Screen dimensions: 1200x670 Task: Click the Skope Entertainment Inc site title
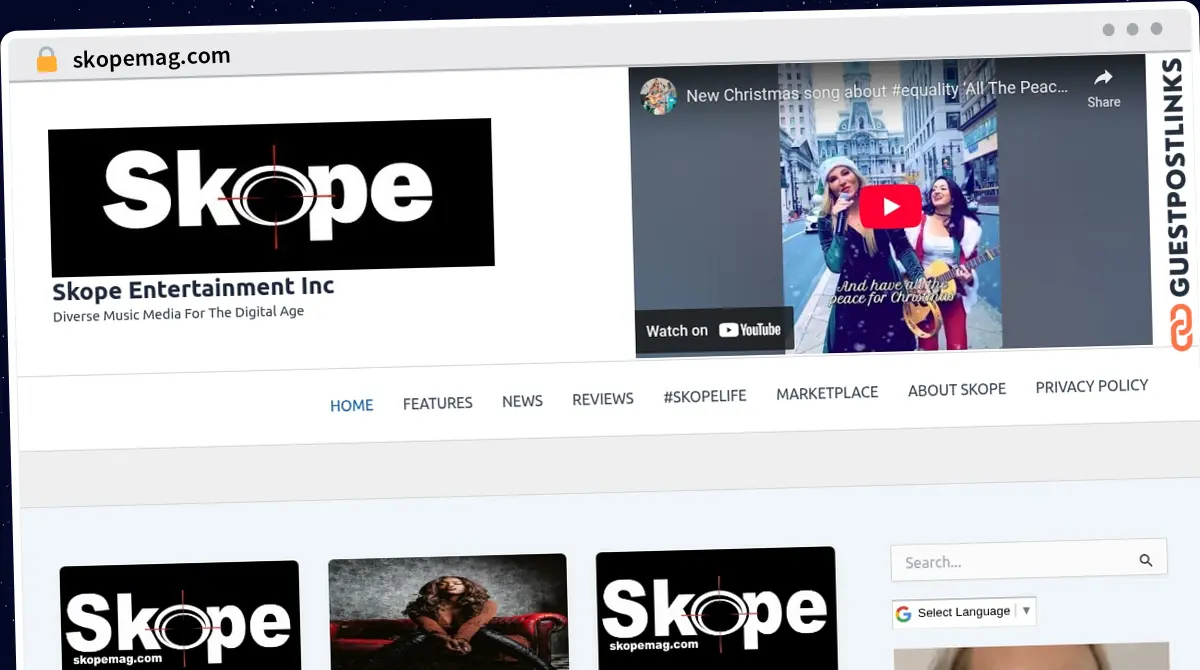(x=193, y=289)
